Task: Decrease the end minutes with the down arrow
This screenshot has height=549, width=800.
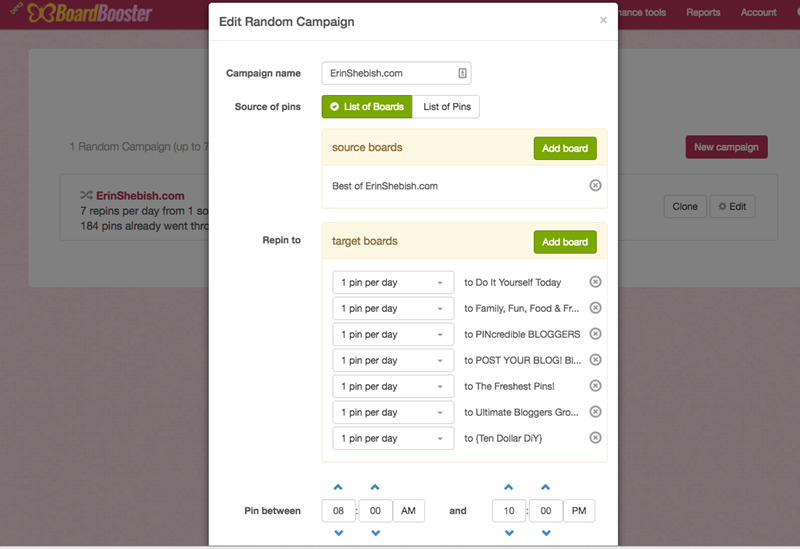Action: pos(545,533)
